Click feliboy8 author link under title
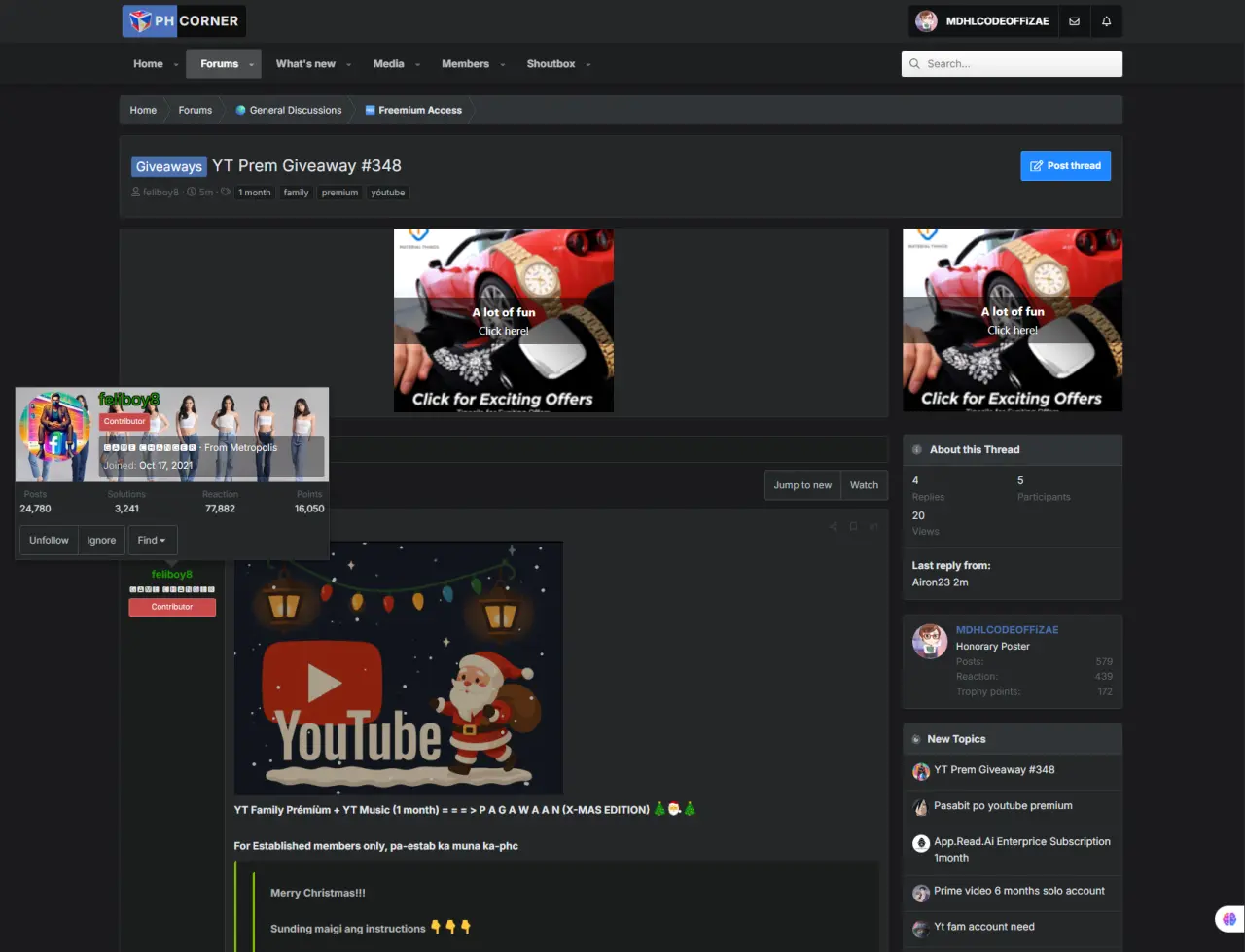This screenshot has height=952, width=1245. [160, 193]
